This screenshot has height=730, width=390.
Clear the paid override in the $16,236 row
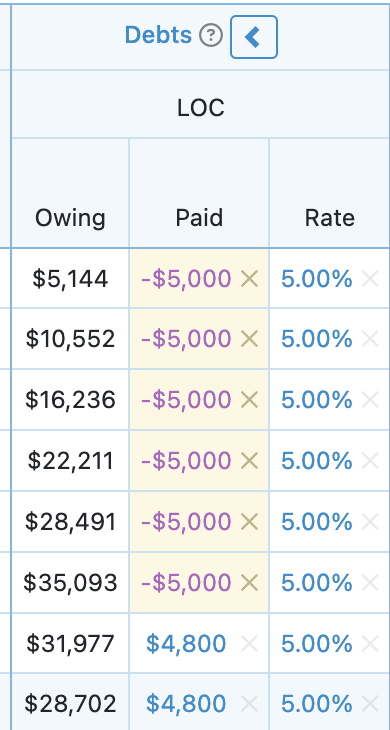click(x=249, y=399)
